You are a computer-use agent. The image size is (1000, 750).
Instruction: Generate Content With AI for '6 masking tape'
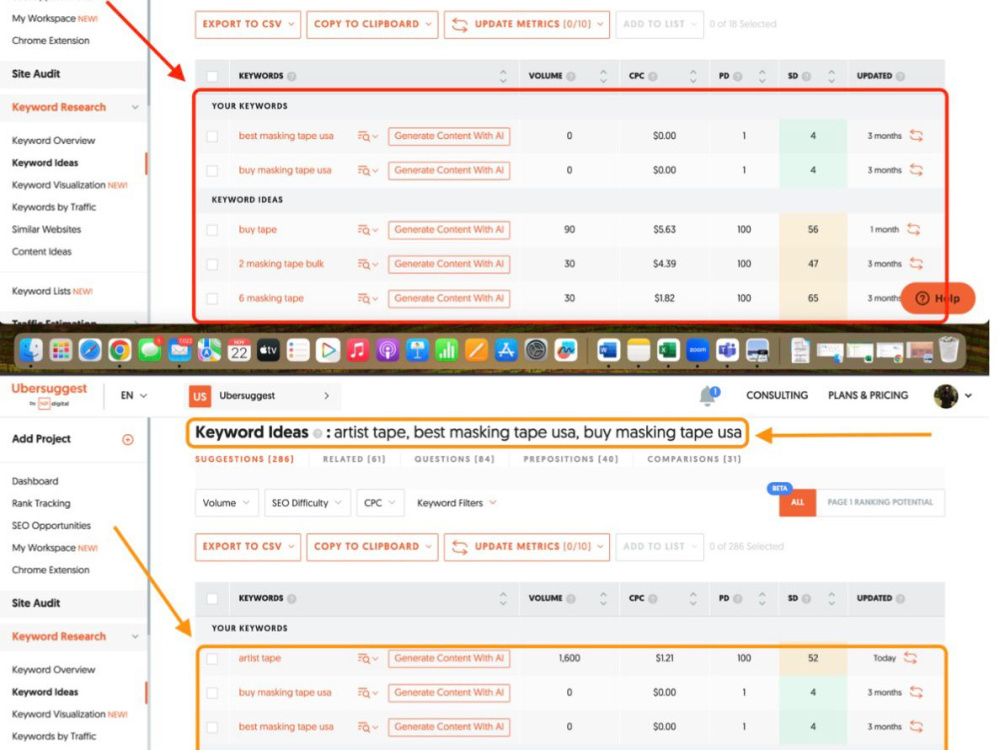[x=449, y=298]
